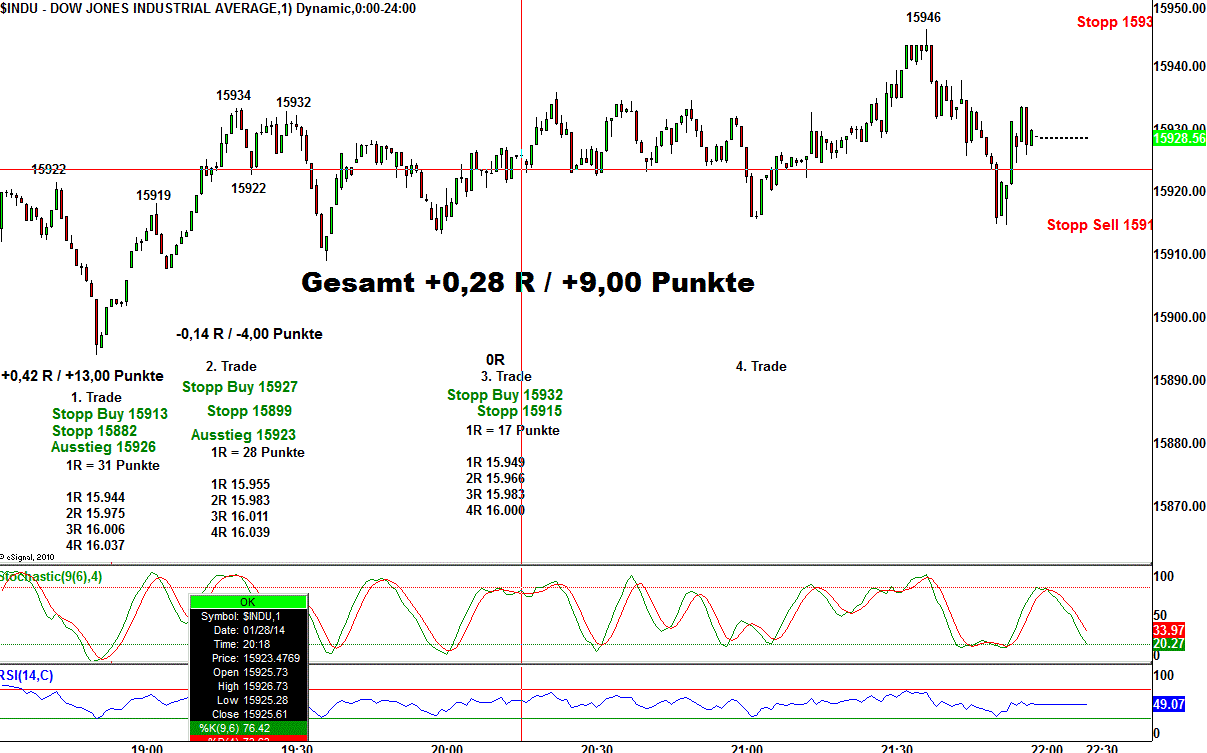This screenshot has height=753, width=1207.
Task: Click the Stochastic(9(6),4) indicator label
Action: (x=56, y=577)
